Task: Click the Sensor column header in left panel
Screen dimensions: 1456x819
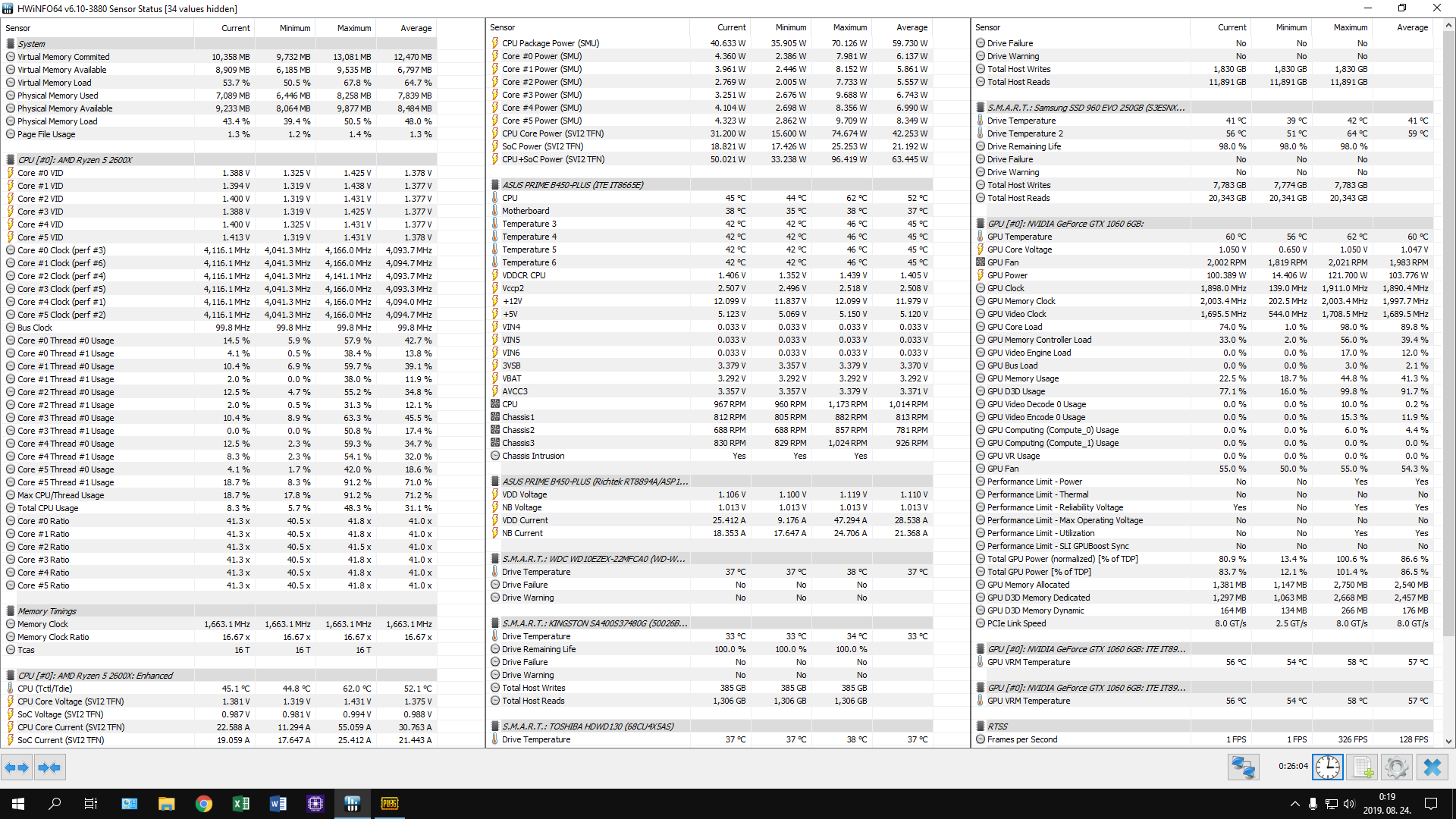Action: click(97, 28)
